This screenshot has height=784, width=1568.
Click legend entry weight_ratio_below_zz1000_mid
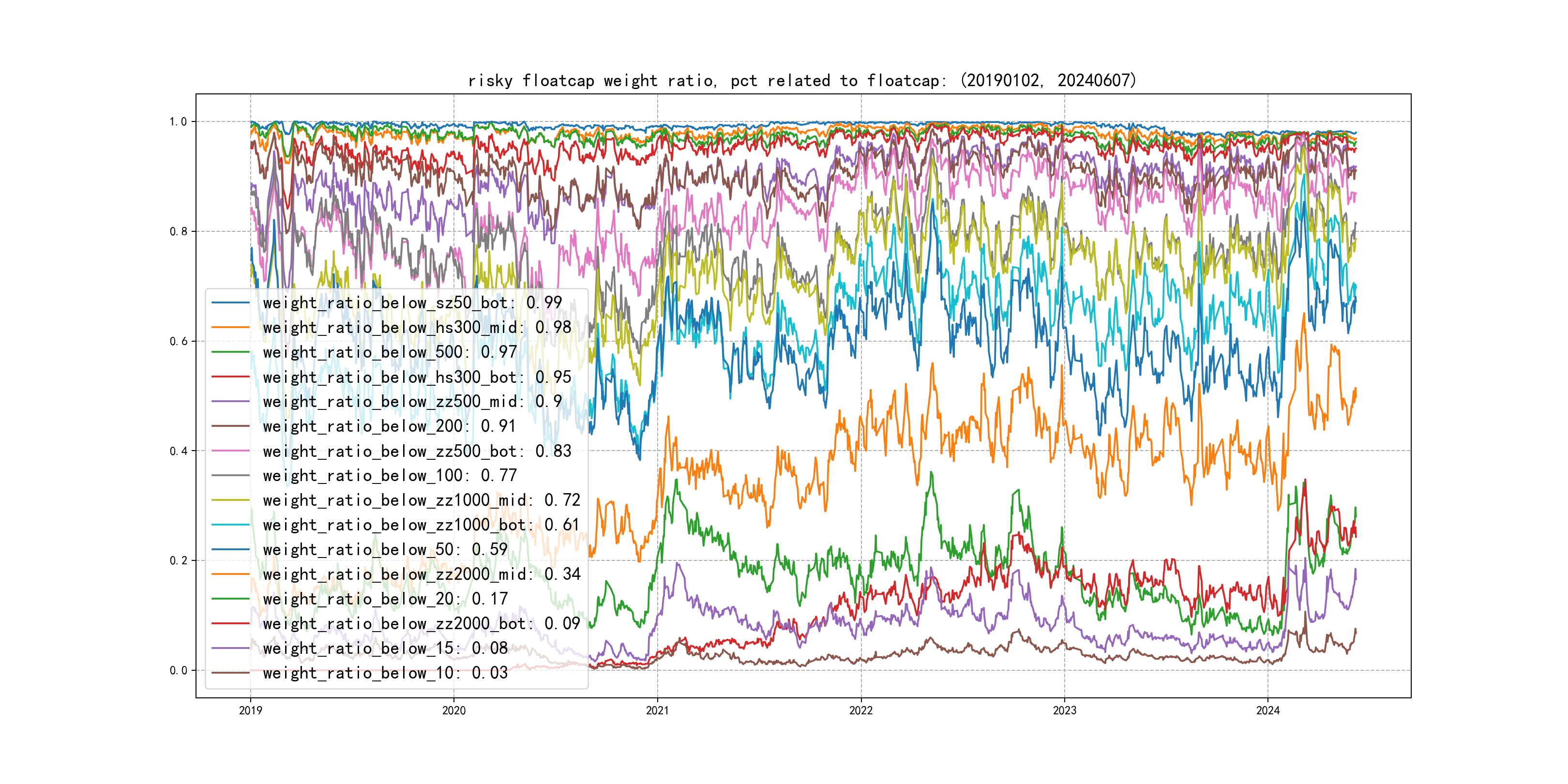click(421, 500)
